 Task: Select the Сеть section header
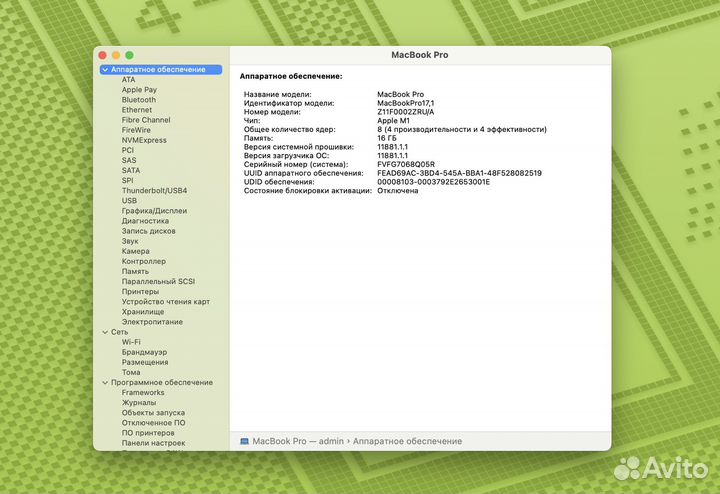[119, 332]
